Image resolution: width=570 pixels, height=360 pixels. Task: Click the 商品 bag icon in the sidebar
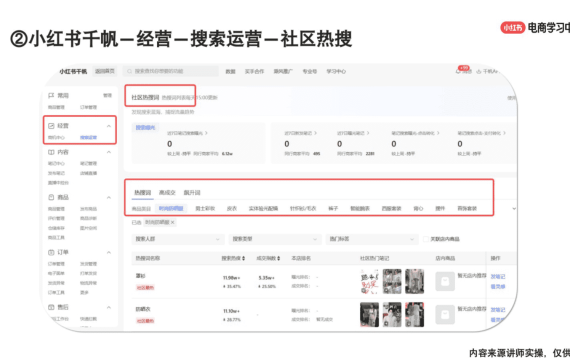51,197
